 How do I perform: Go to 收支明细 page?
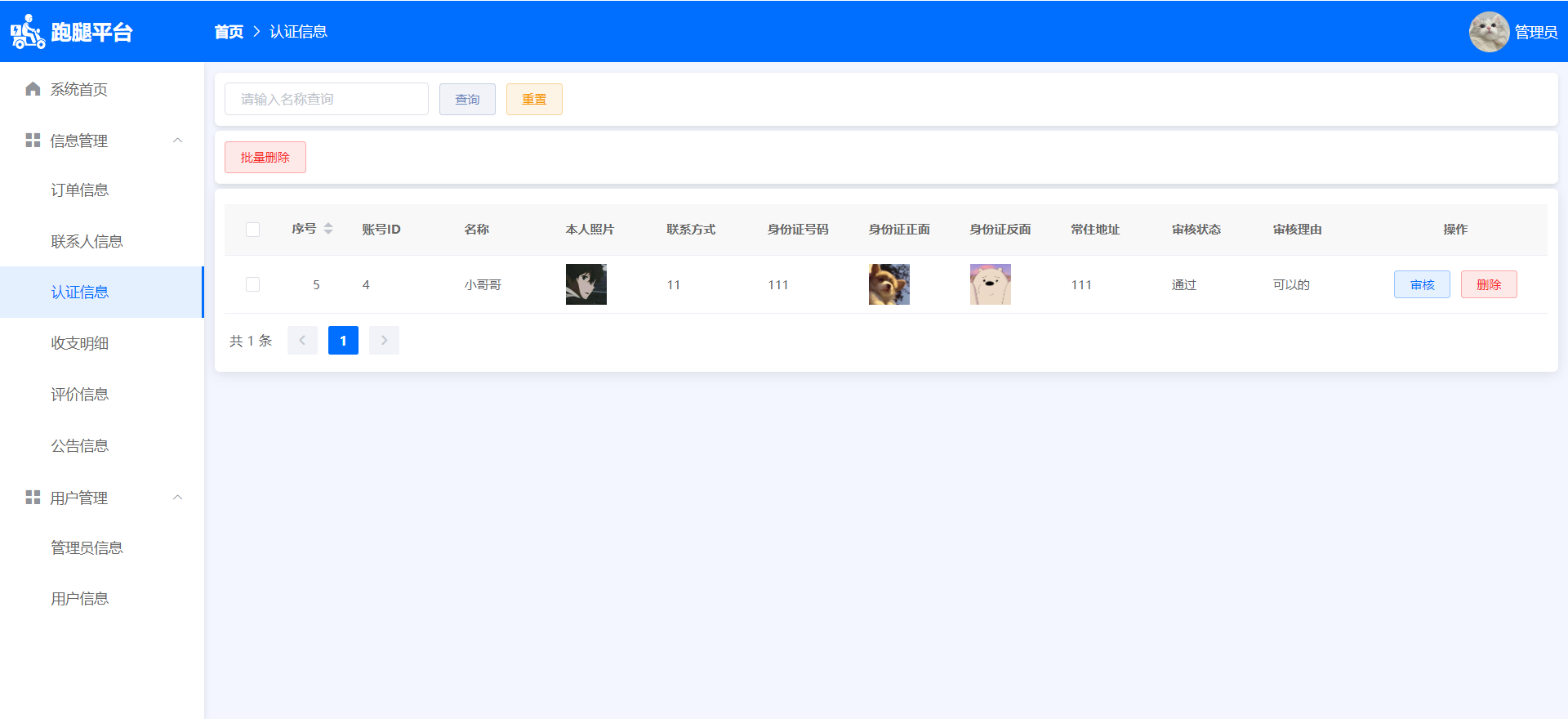coord(102,343)
